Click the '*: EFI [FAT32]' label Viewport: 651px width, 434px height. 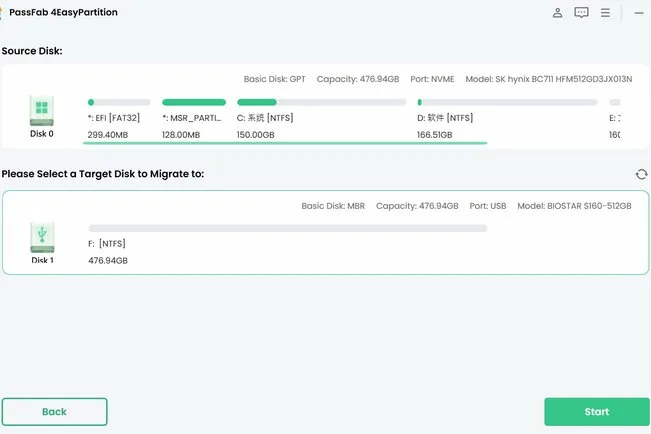coord(114,118)
